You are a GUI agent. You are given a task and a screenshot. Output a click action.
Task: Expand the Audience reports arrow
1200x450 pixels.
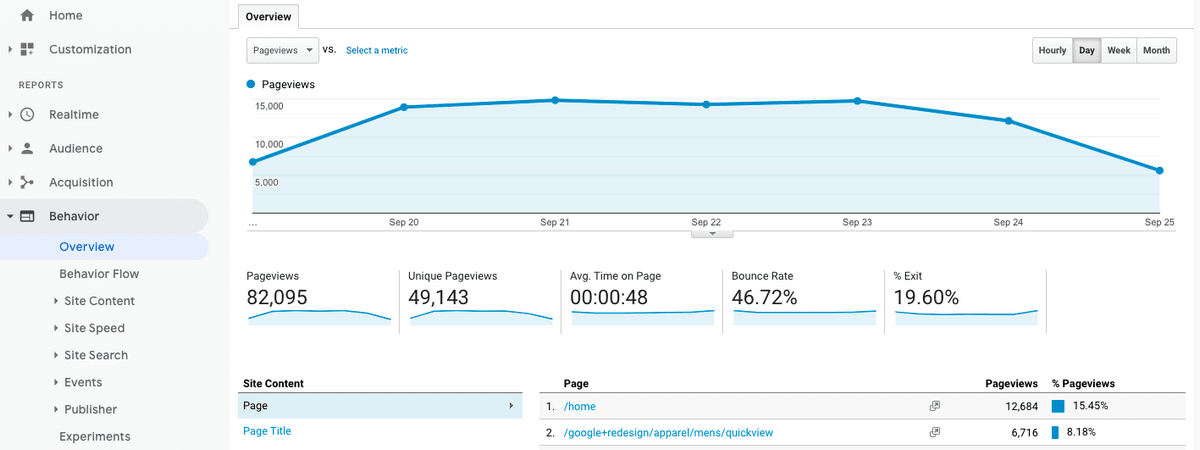click(10, 148)
